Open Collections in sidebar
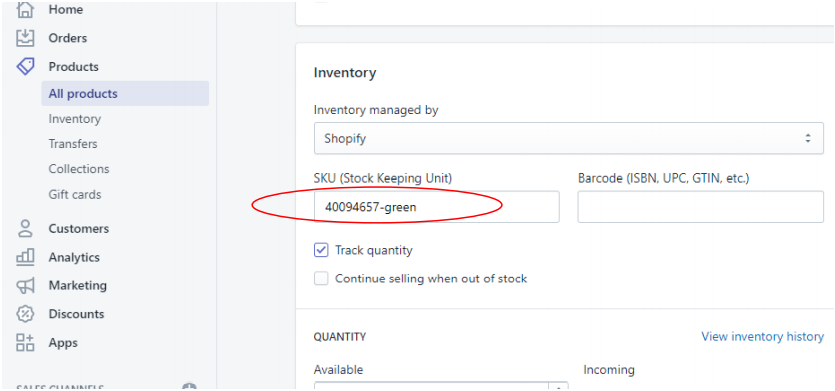 coord(79,169)
